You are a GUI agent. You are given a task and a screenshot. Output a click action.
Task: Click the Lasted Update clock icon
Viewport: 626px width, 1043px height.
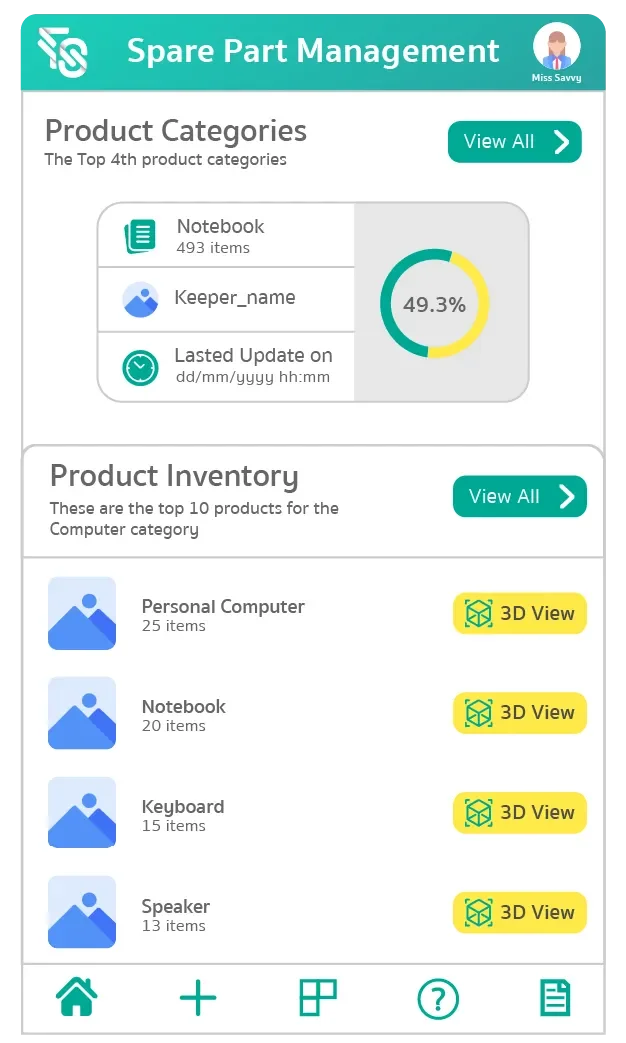[140, 367]
